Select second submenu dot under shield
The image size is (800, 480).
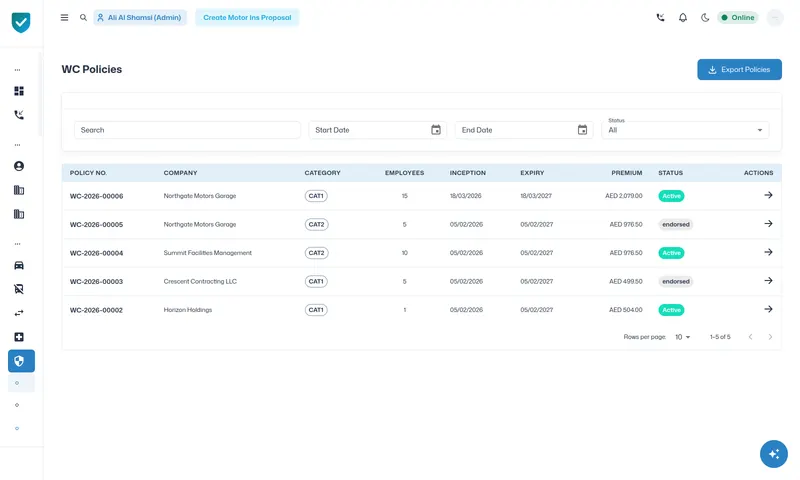[x=17, y=405]
